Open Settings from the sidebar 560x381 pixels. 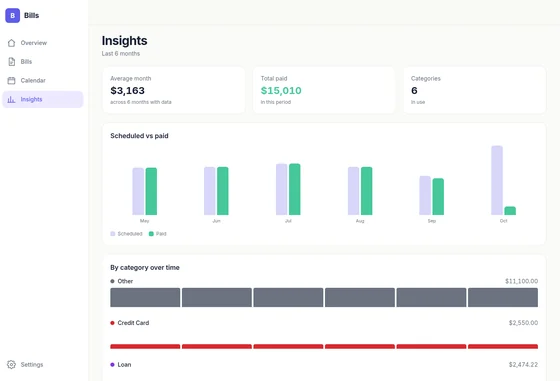pyautogui.click(x=43, y=365)
